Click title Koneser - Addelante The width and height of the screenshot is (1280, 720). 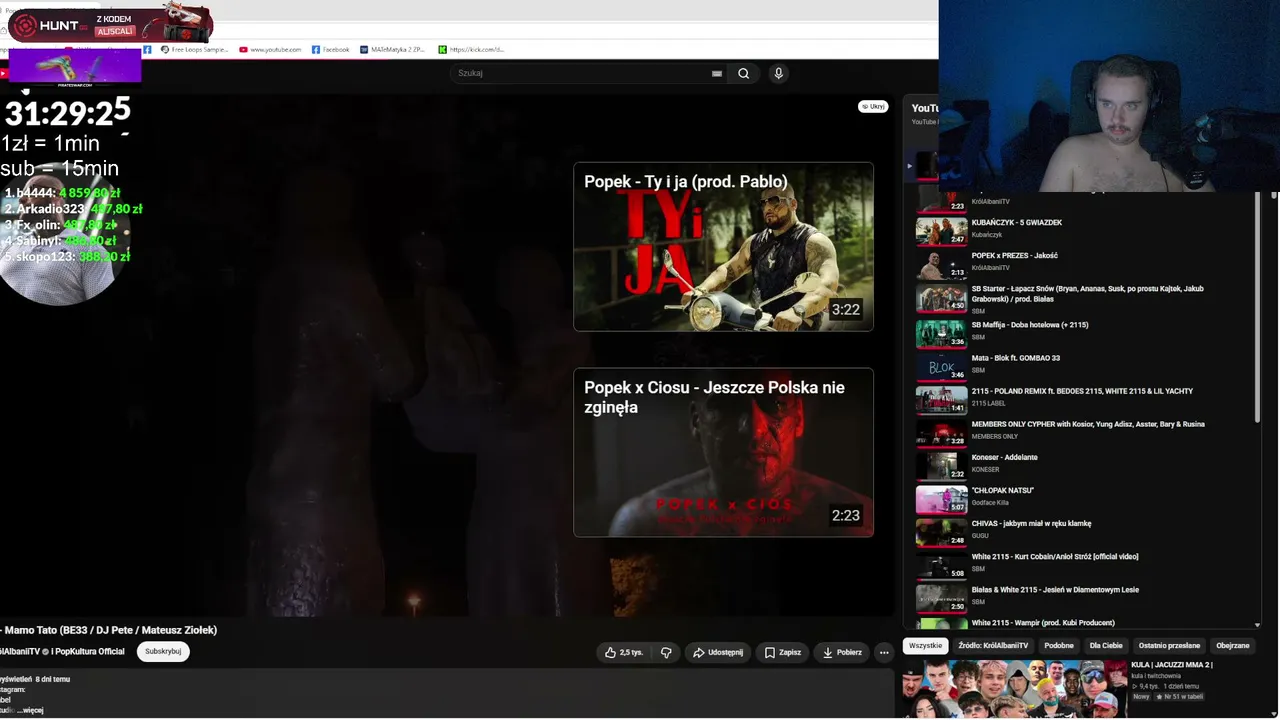(x=1005, y=457)
